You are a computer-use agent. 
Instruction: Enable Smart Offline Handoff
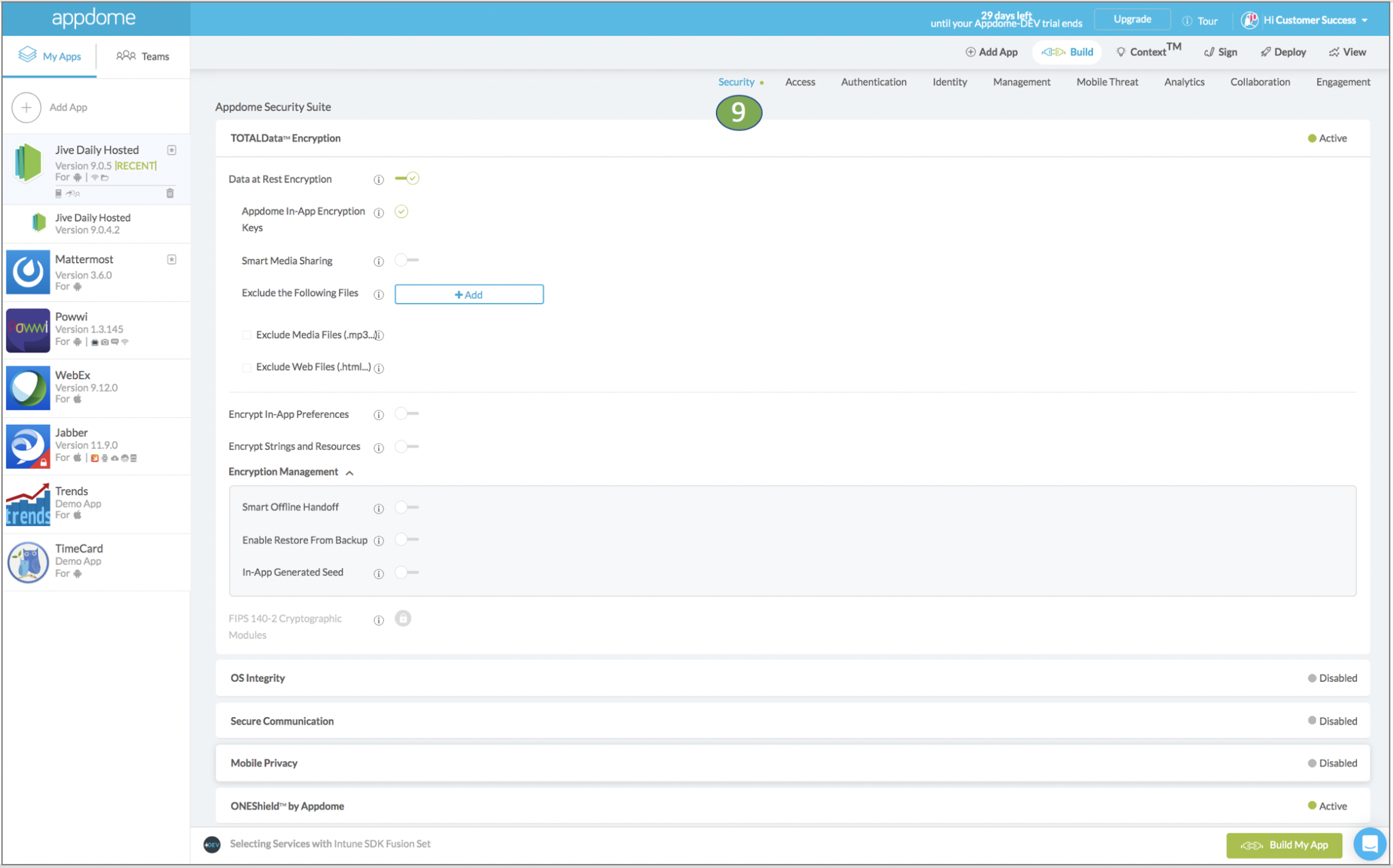[x=407, y=507]
